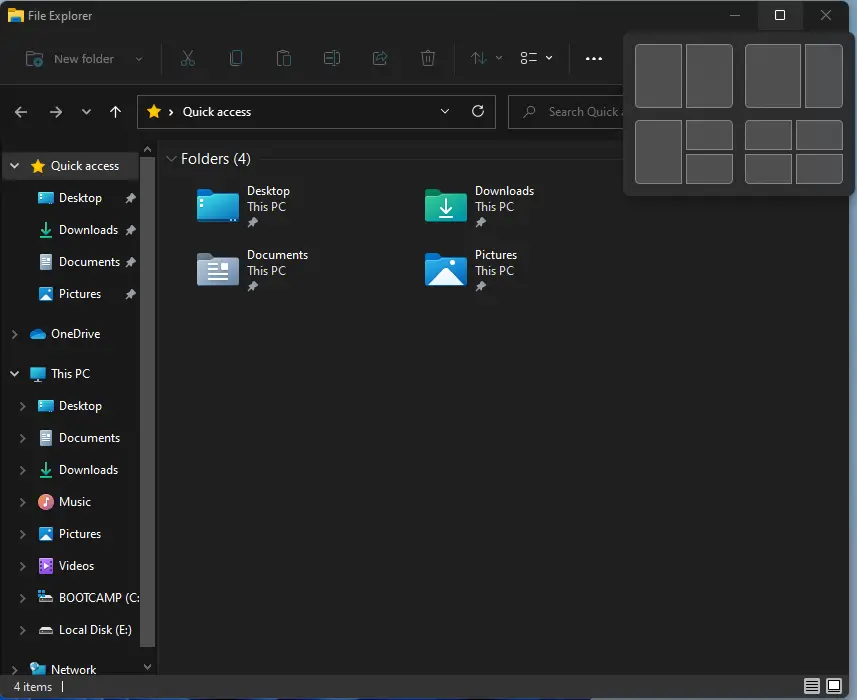Click the navigation pane scrollbar

point(148,402)
